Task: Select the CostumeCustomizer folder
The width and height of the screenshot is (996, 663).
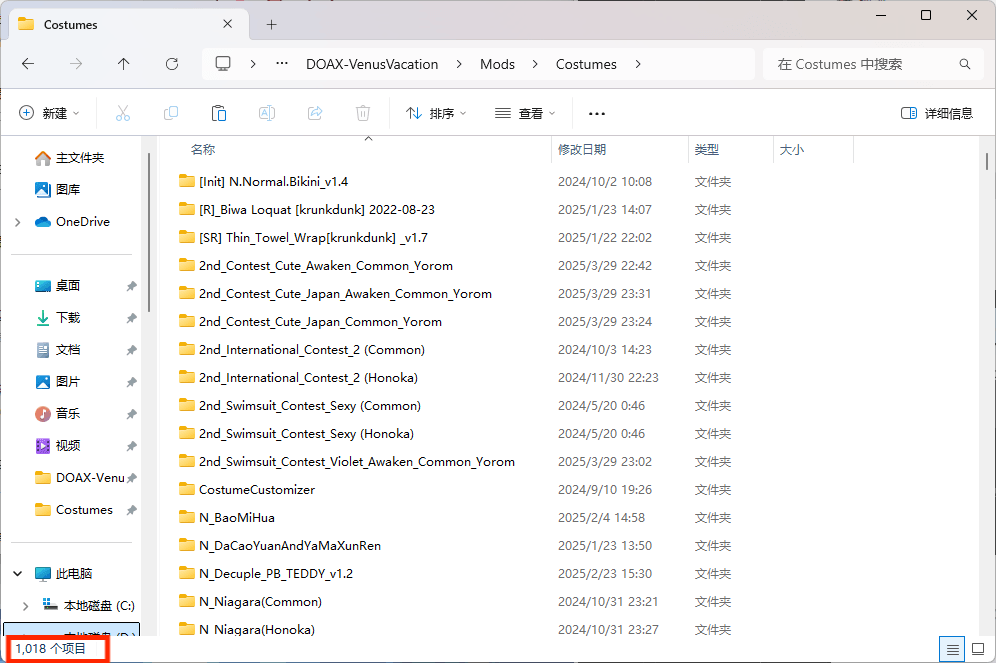Action: click(x=257, y=490)
